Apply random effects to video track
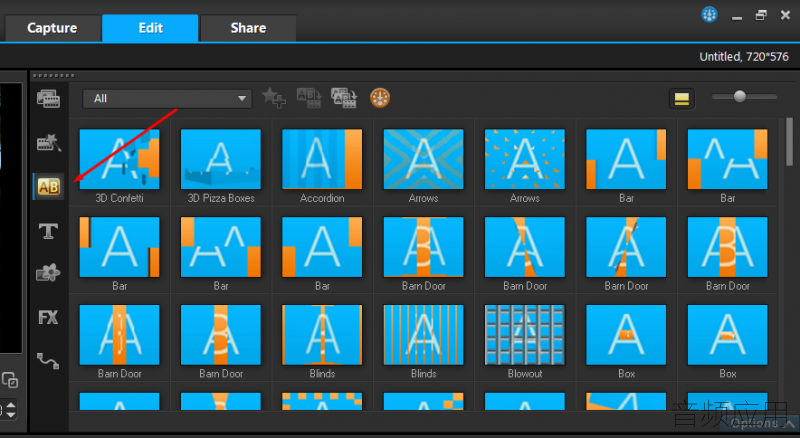This screenshot has width=800, height=438. point(344,98)
